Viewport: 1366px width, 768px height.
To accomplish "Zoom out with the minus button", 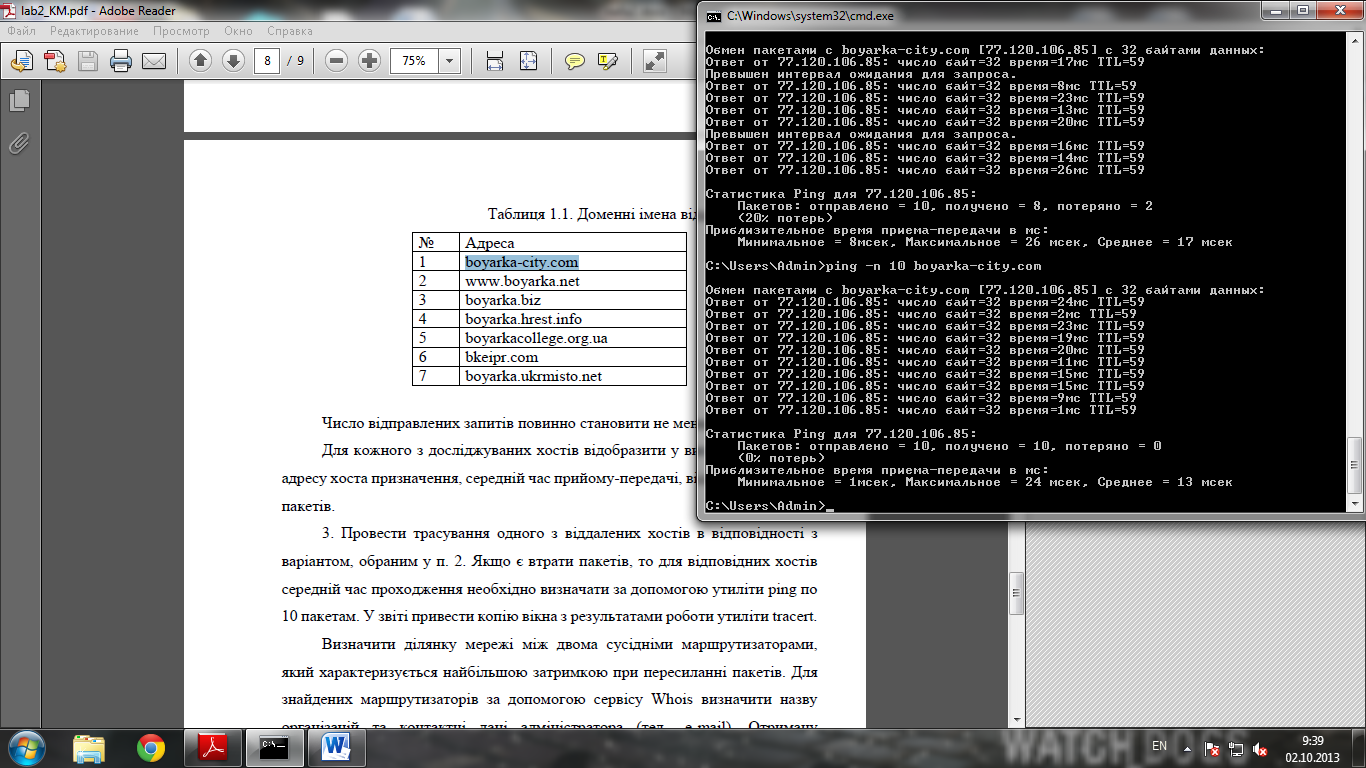I will pyautogui.click(x=337, y=61).
